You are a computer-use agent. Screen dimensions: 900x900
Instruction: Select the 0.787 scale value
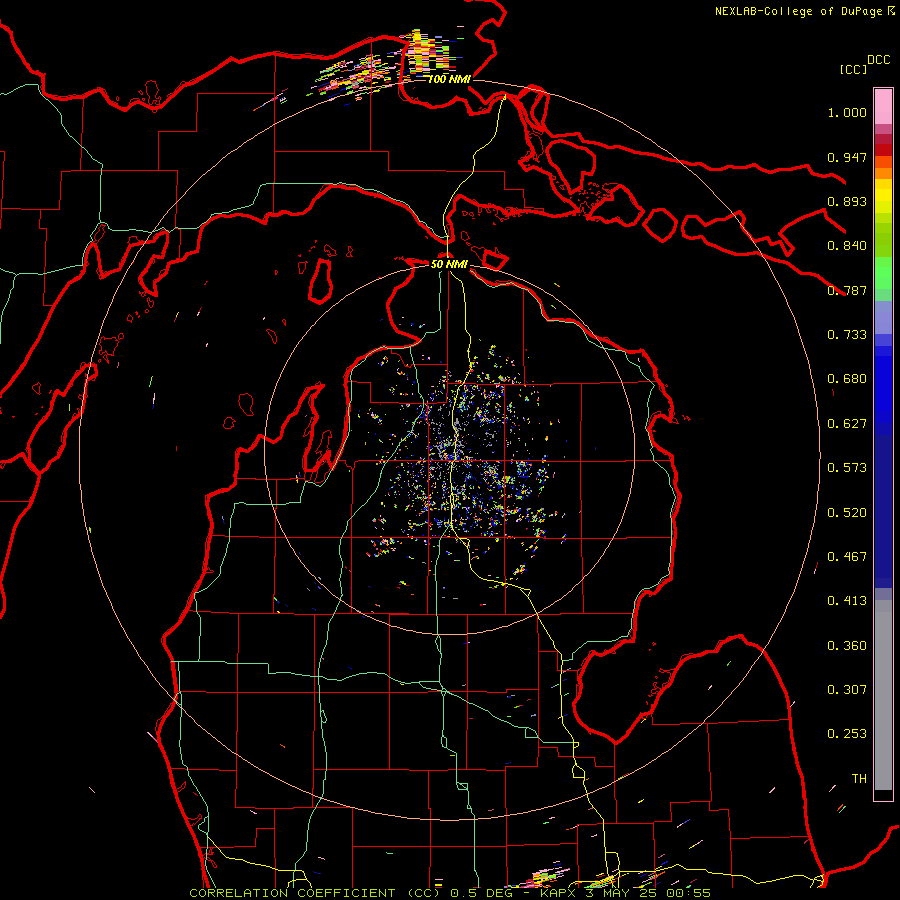847,290
